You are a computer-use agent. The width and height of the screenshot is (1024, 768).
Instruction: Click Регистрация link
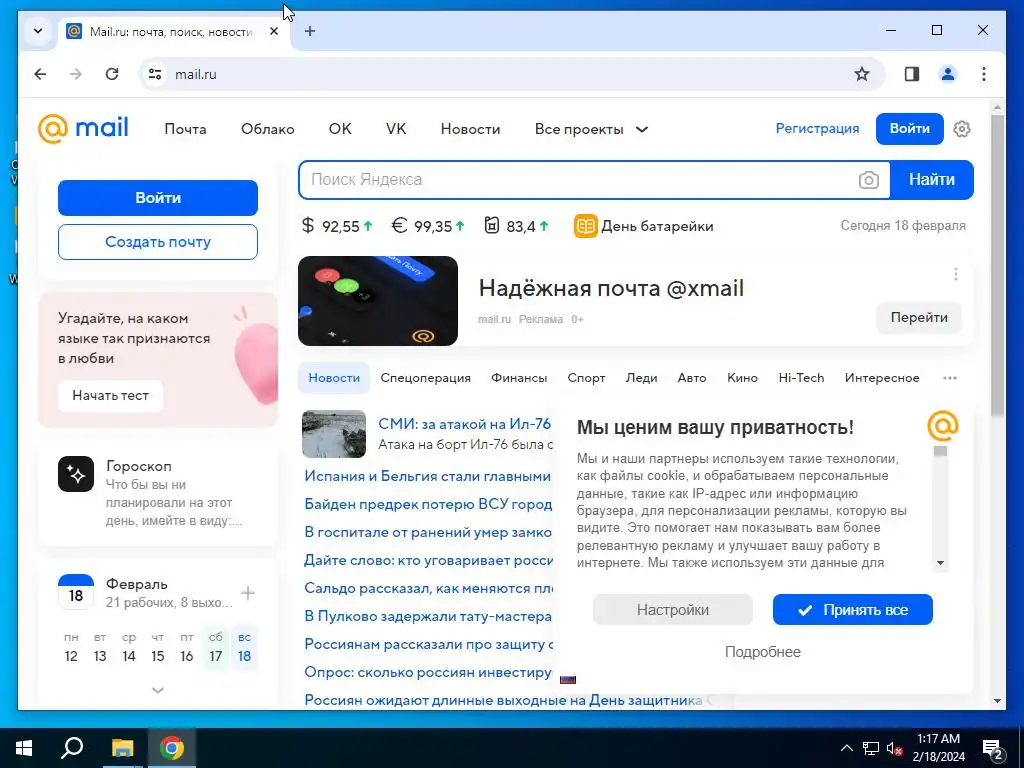[817, 129]
